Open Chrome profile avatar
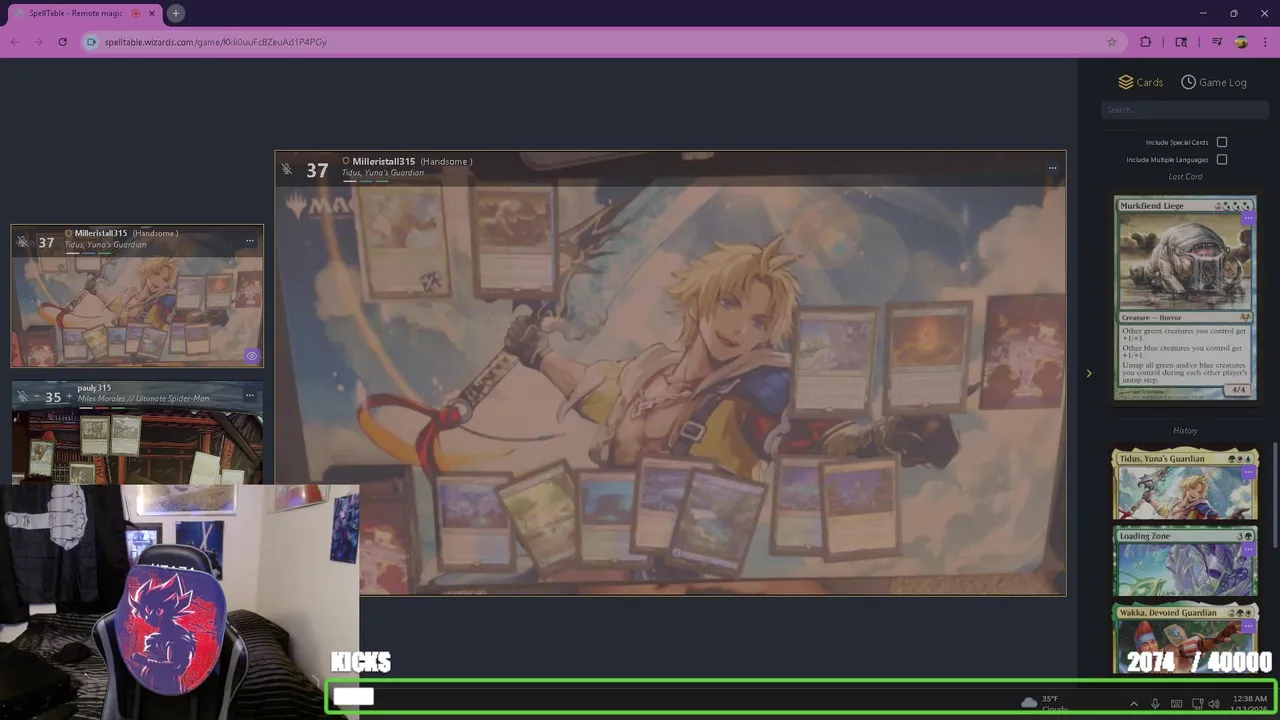Image resolution: width=1280 pixels, height=720 pixels. 1241,42
